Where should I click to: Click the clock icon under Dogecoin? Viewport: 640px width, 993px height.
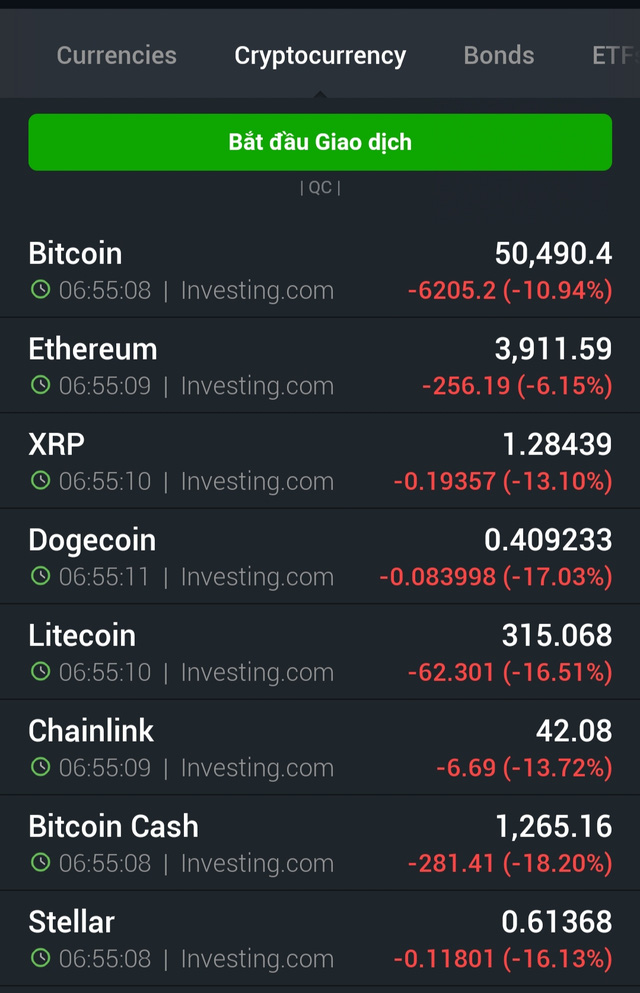coord(40,576)
